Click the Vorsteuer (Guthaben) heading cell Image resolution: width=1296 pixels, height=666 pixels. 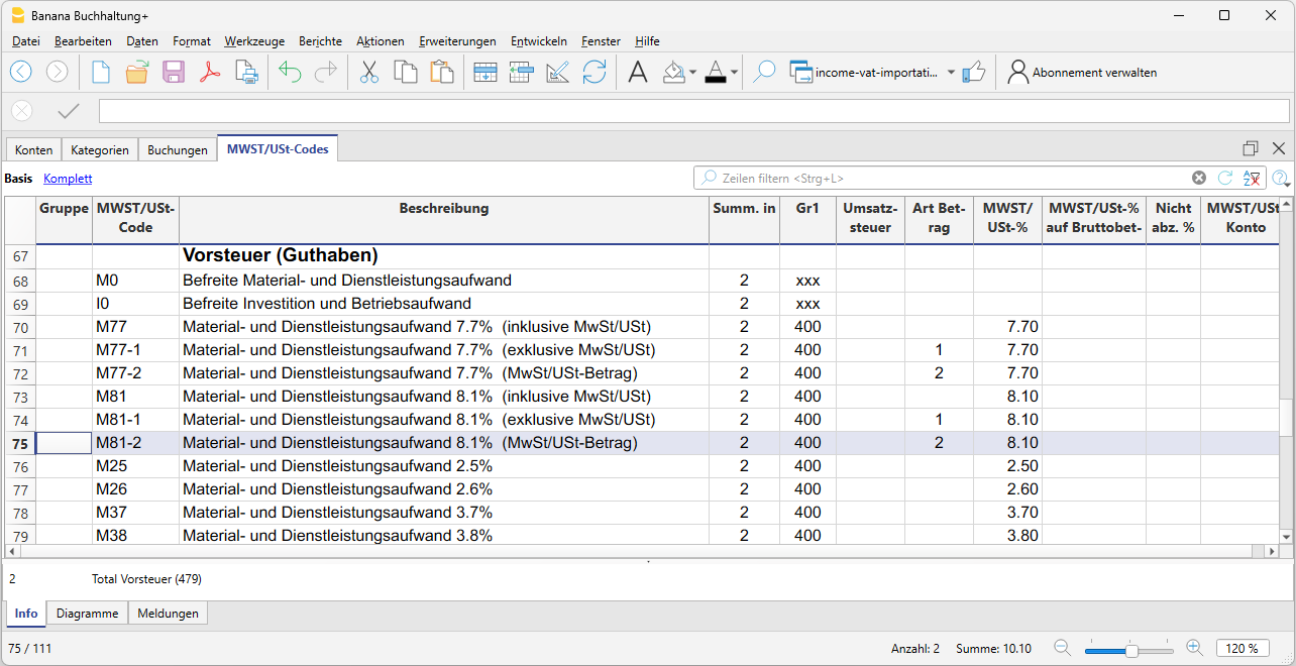[x=444, y=257]
